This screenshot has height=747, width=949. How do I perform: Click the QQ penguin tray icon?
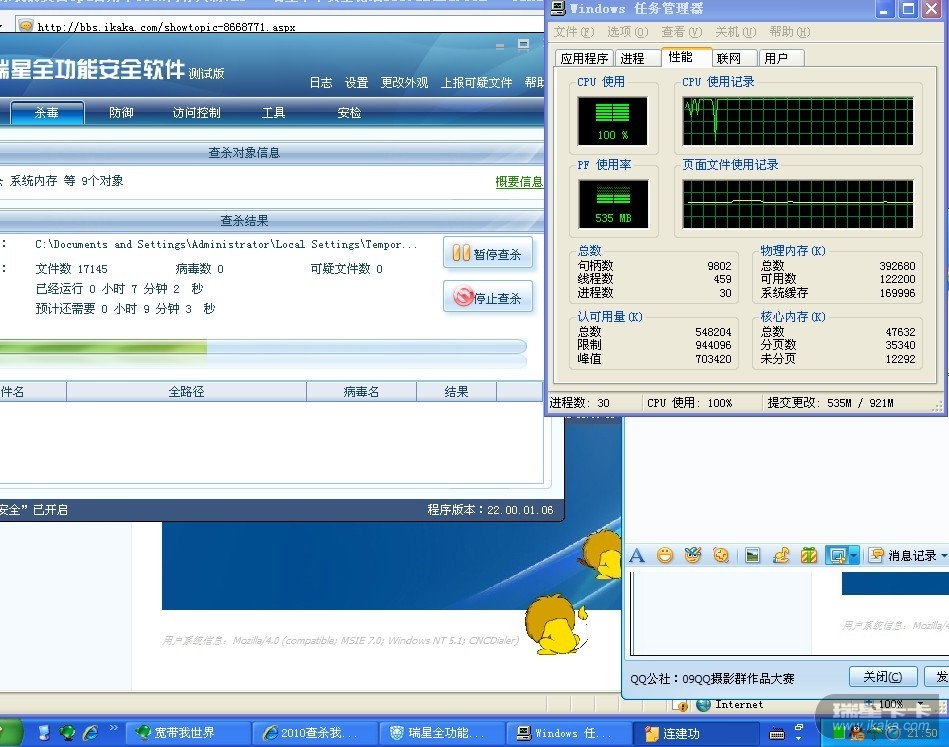coord(857,733)
